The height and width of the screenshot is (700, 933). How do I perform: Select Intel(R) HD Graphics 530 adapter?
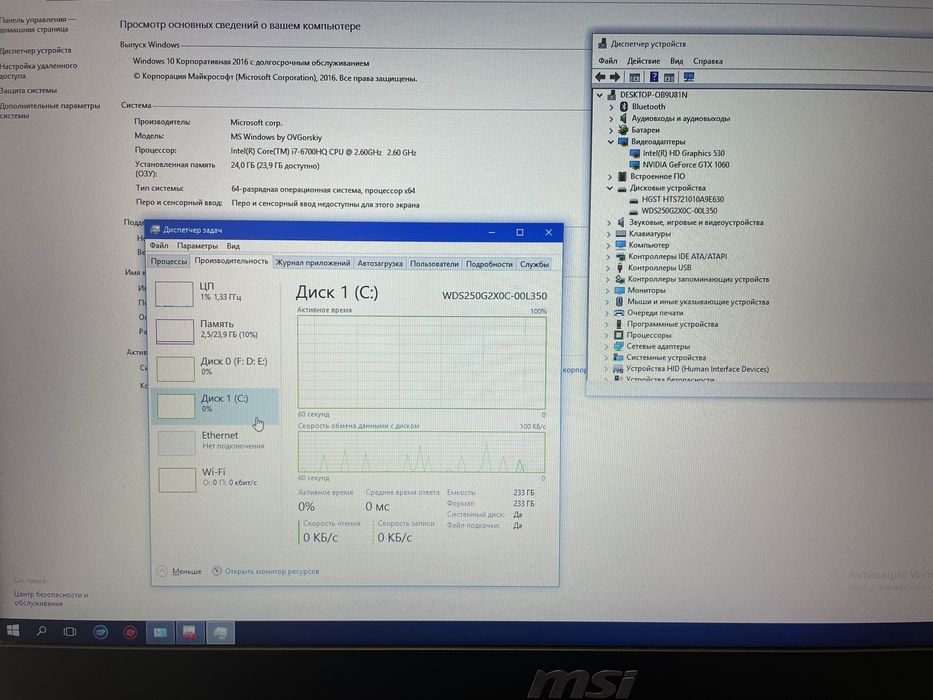click(x=684, y=153)
